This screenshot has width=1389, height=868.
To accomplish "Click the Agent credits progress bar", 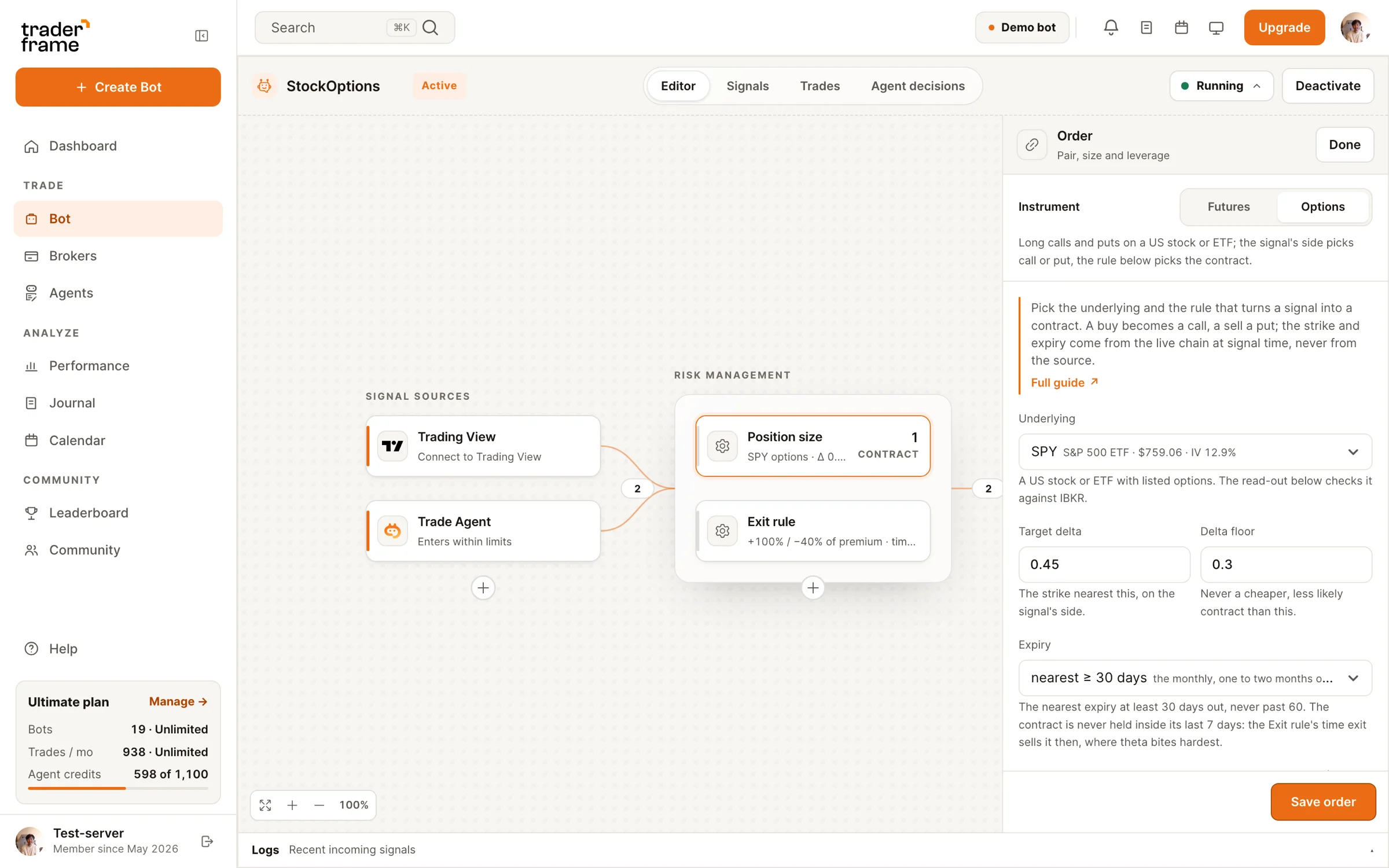I will click(118, 788).
